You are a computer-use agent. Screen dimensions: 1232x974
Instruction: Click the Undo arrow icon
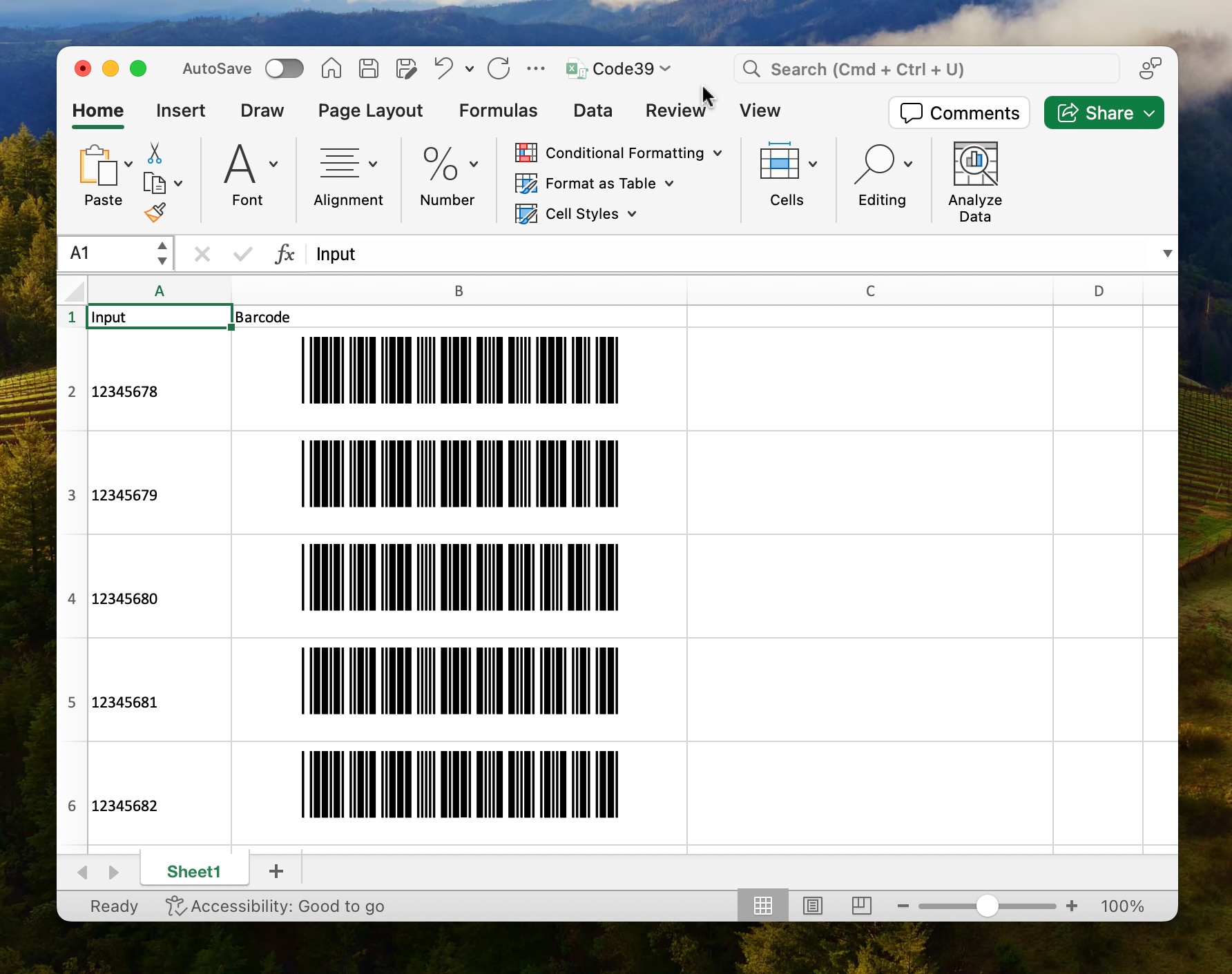pos(443,68)
